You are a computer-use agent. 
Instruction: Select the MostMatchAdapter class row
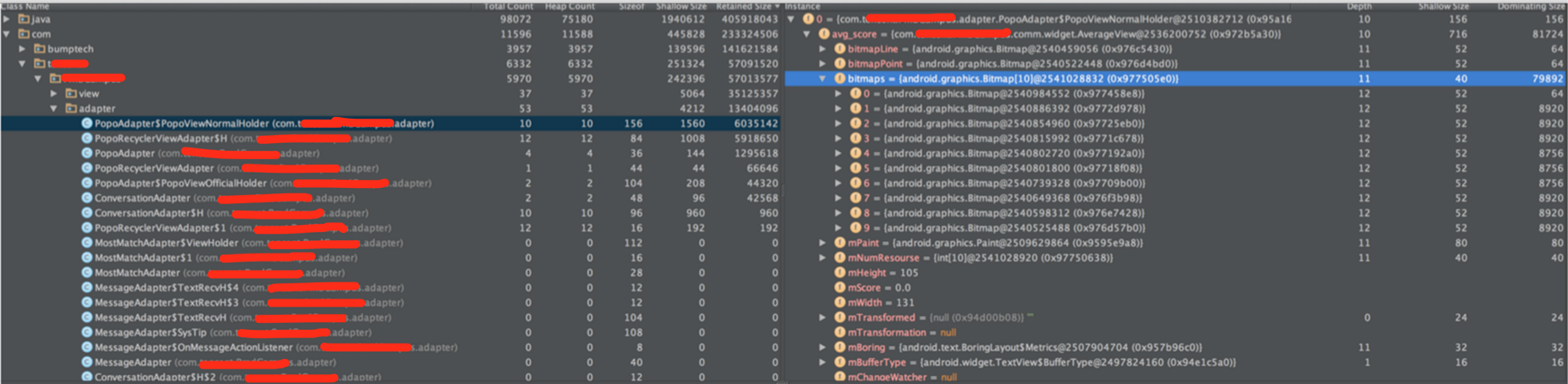[391, 272]
